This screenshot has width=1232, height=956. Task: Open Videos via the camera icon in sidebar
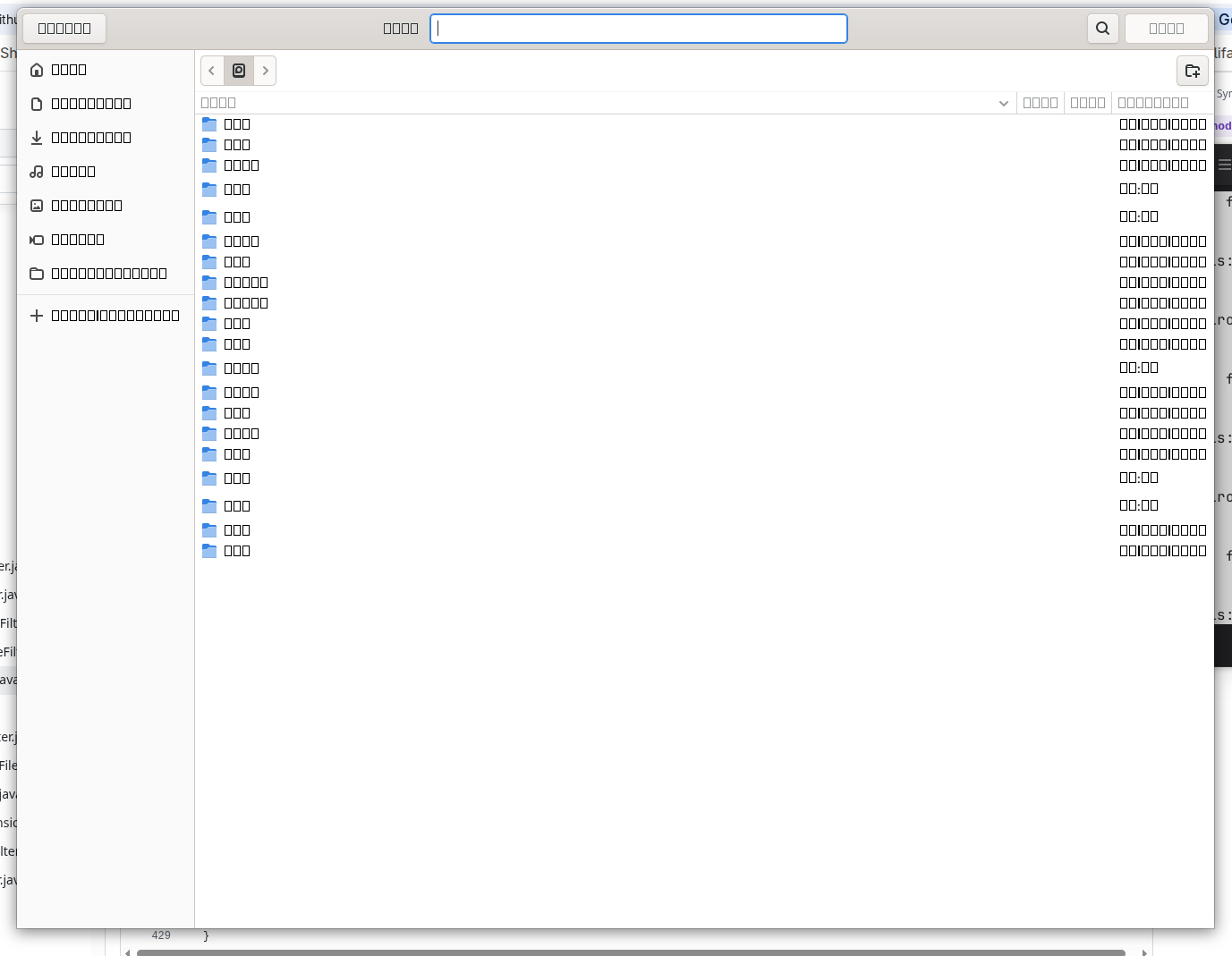(x=37, y=240)
